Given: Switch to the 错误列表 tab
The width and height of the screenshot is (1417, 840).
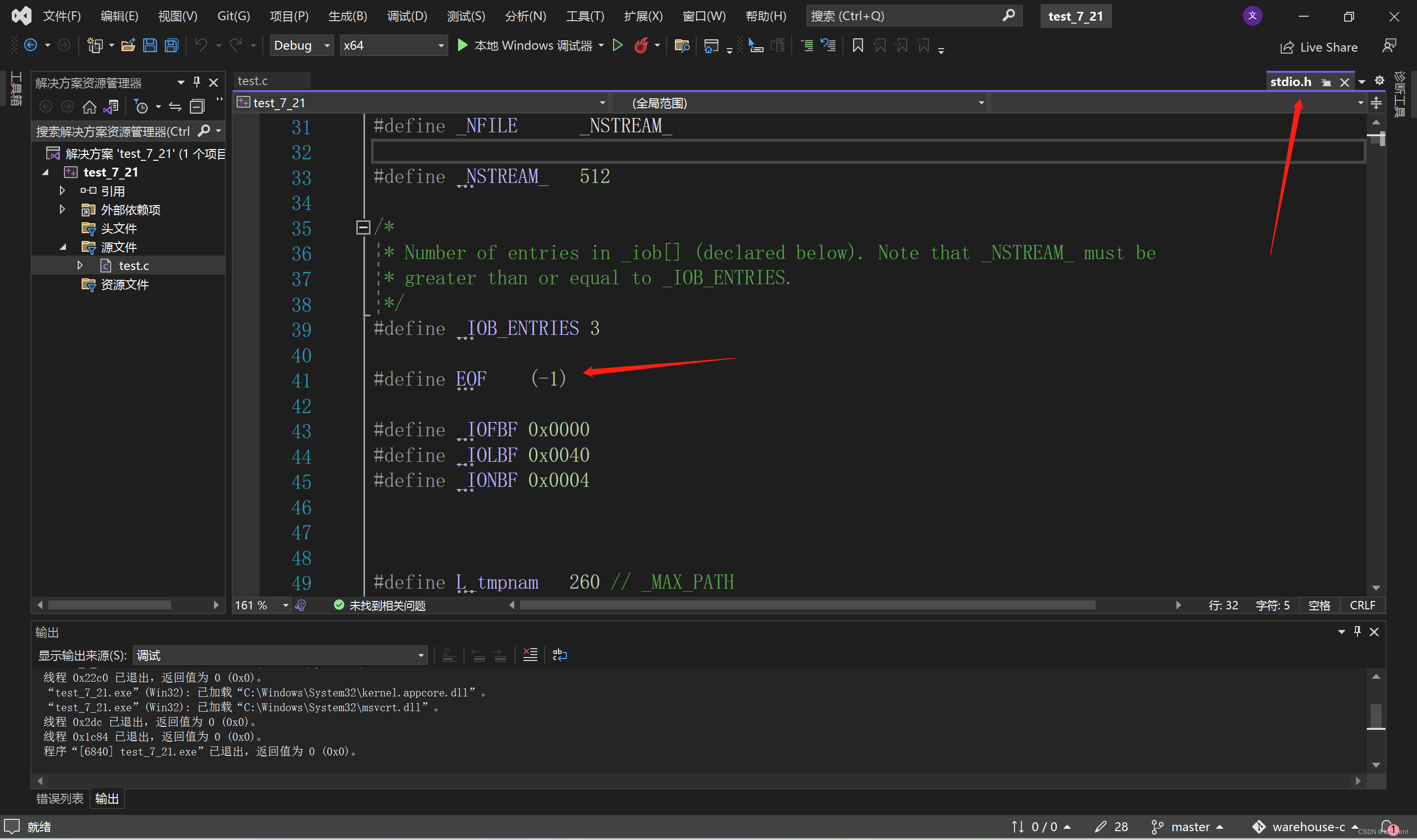Looking at the screenshot, I should 60,798.
